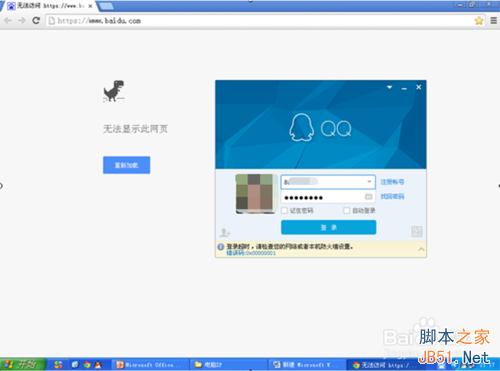Click the show desktop quick launch icon

pos(75,365)
